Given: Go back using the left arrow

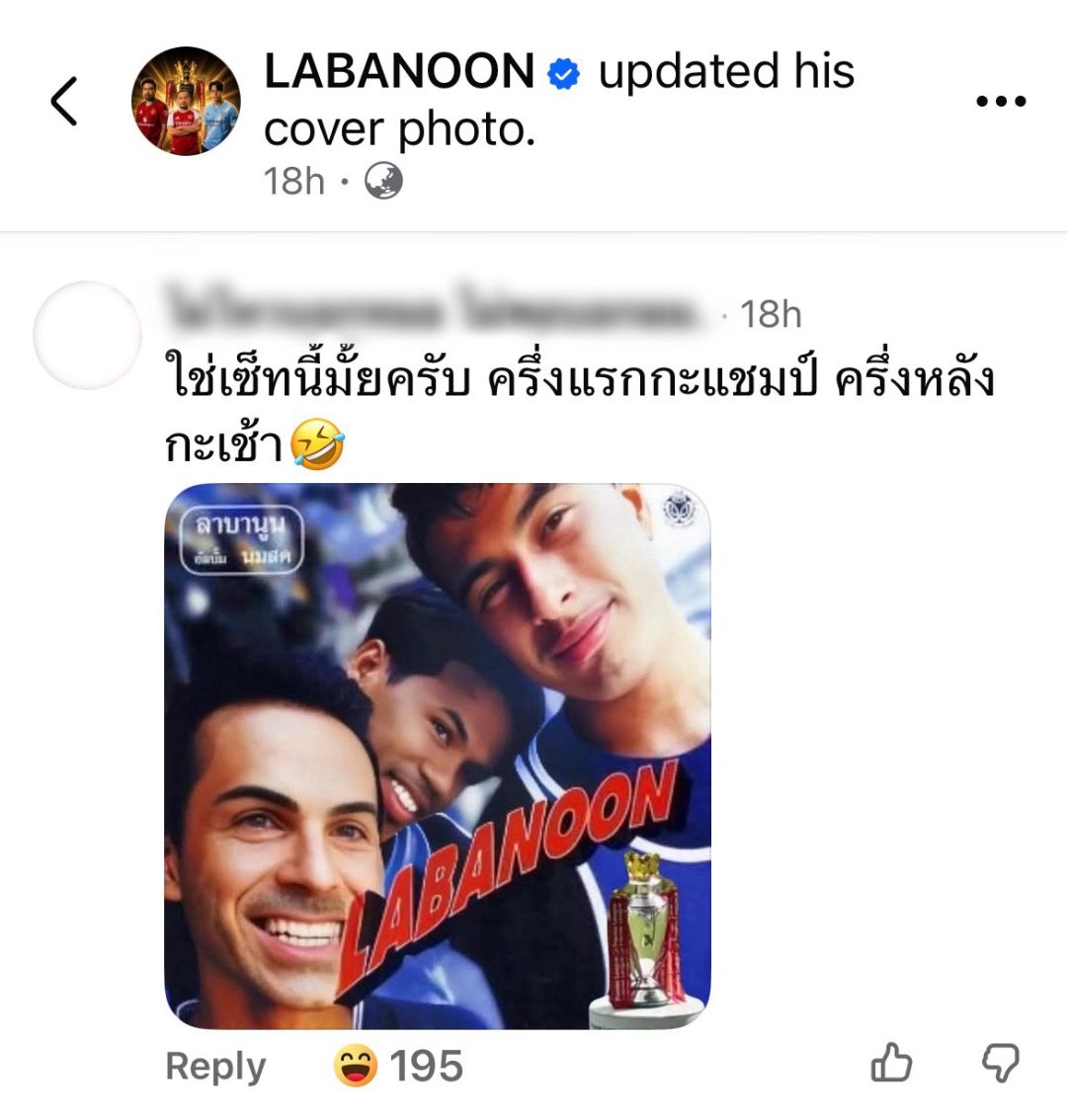Looking at the screenshot, I should click(64, 101).
